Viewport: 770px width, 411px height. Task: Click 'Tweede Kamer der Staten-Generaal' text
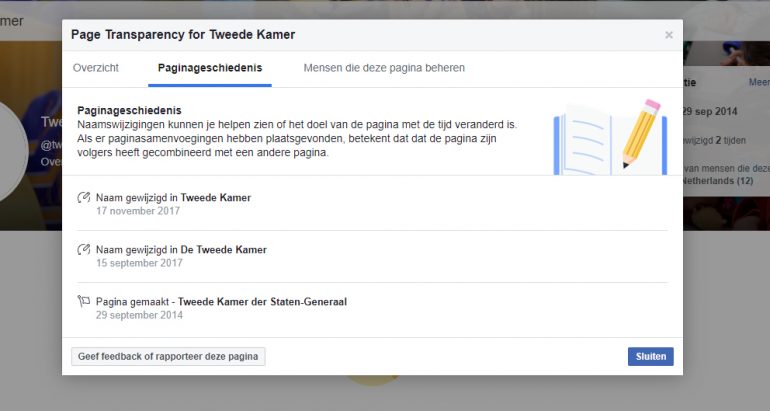(262, 301)
